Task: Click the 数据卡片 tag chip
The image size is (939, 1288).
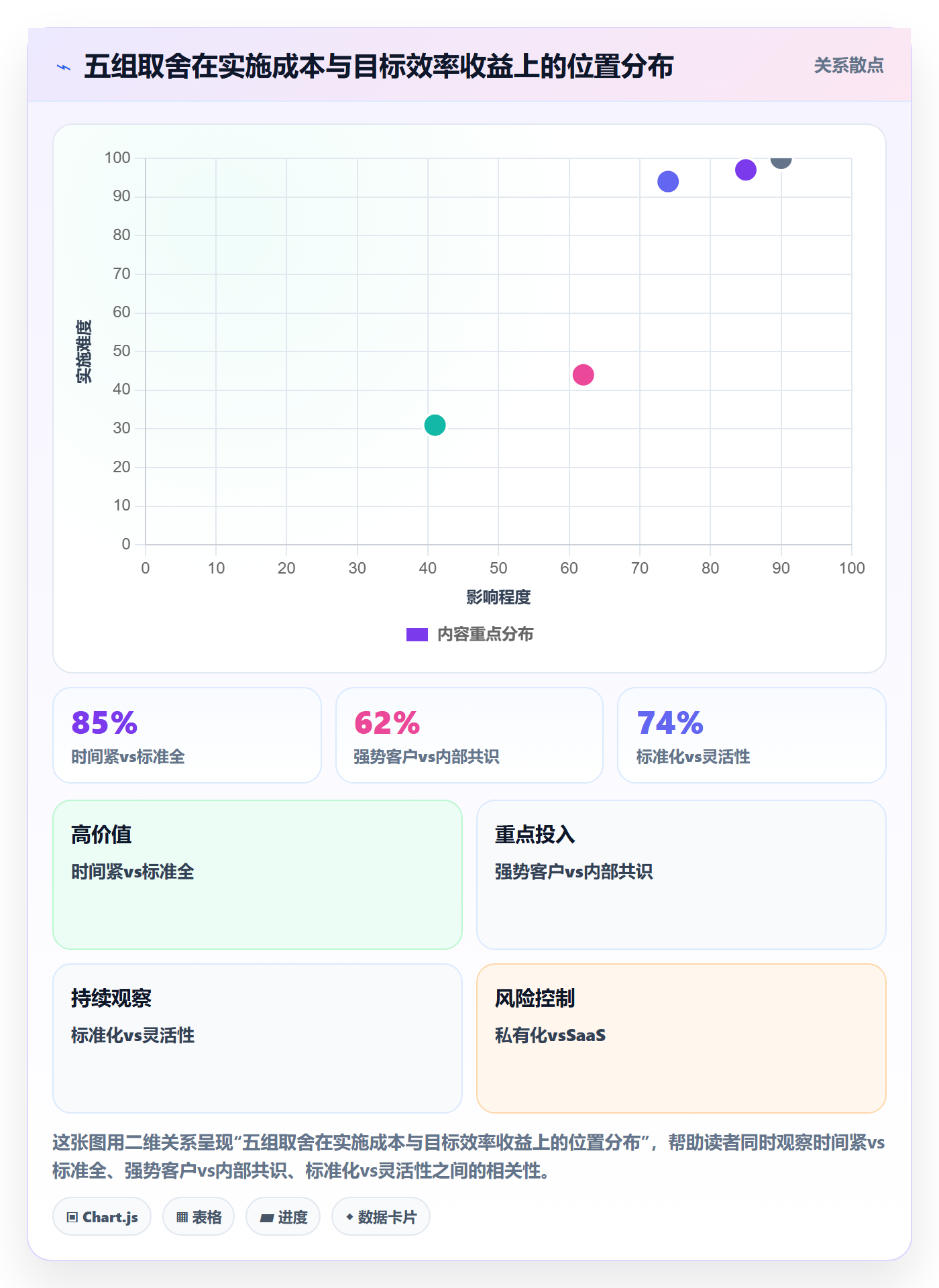Action: pos(381,1217)
